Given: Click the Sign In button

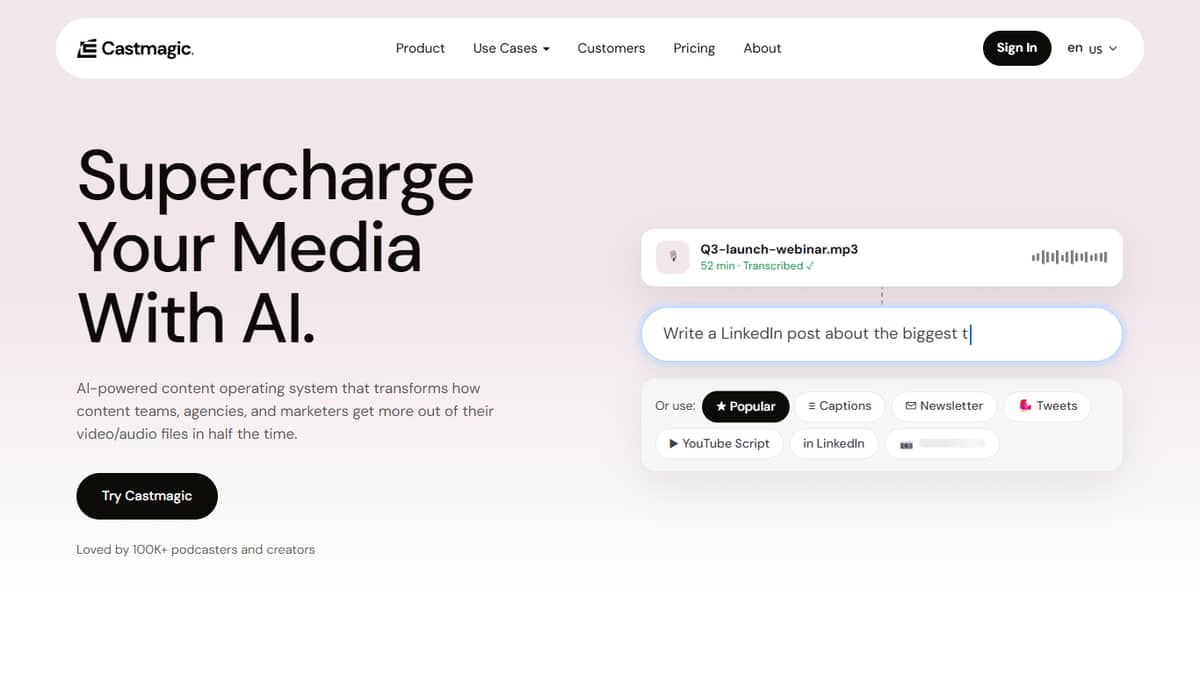Looking at the screenshot, I should [1017, 48].
